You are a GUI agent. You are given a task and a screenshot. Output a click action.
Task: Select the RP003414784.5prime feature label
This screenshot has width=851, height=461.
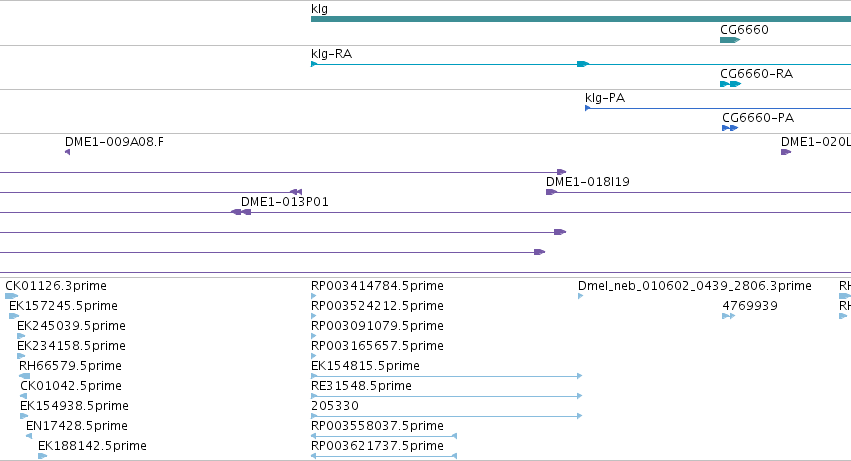377,286
